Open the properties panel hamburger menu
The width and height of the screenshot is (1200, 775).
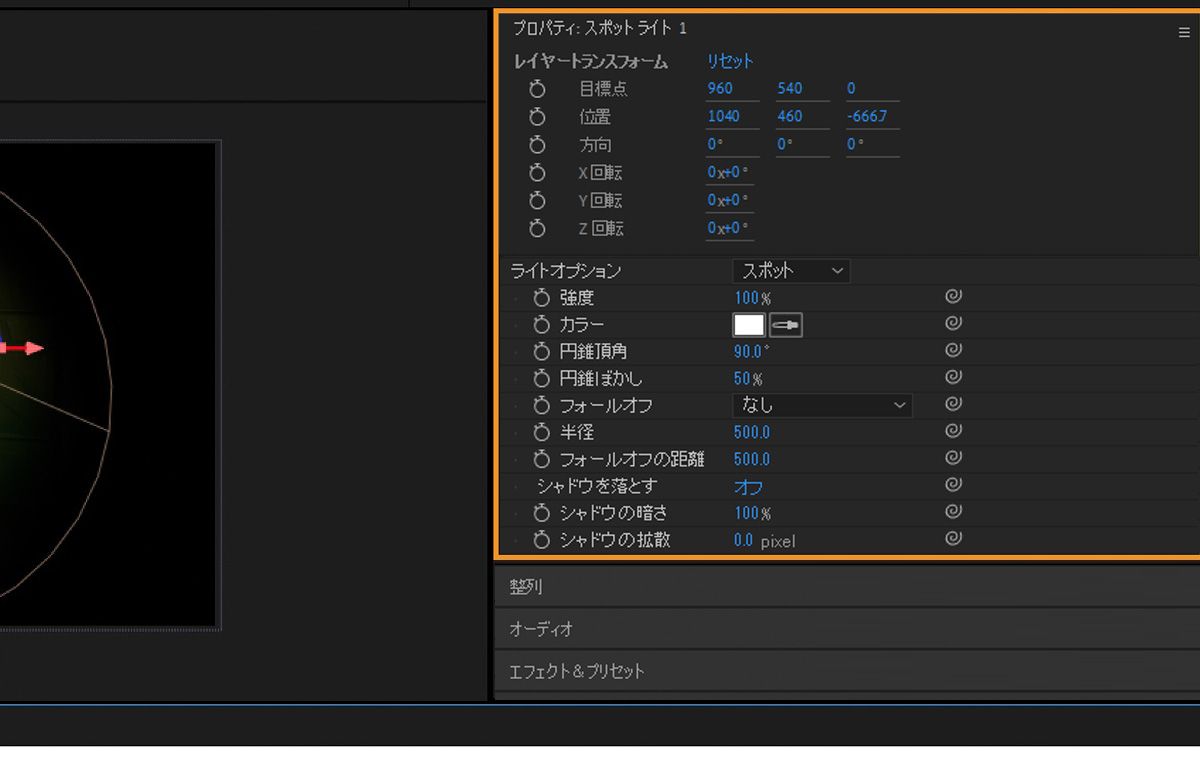(1184, 31)
